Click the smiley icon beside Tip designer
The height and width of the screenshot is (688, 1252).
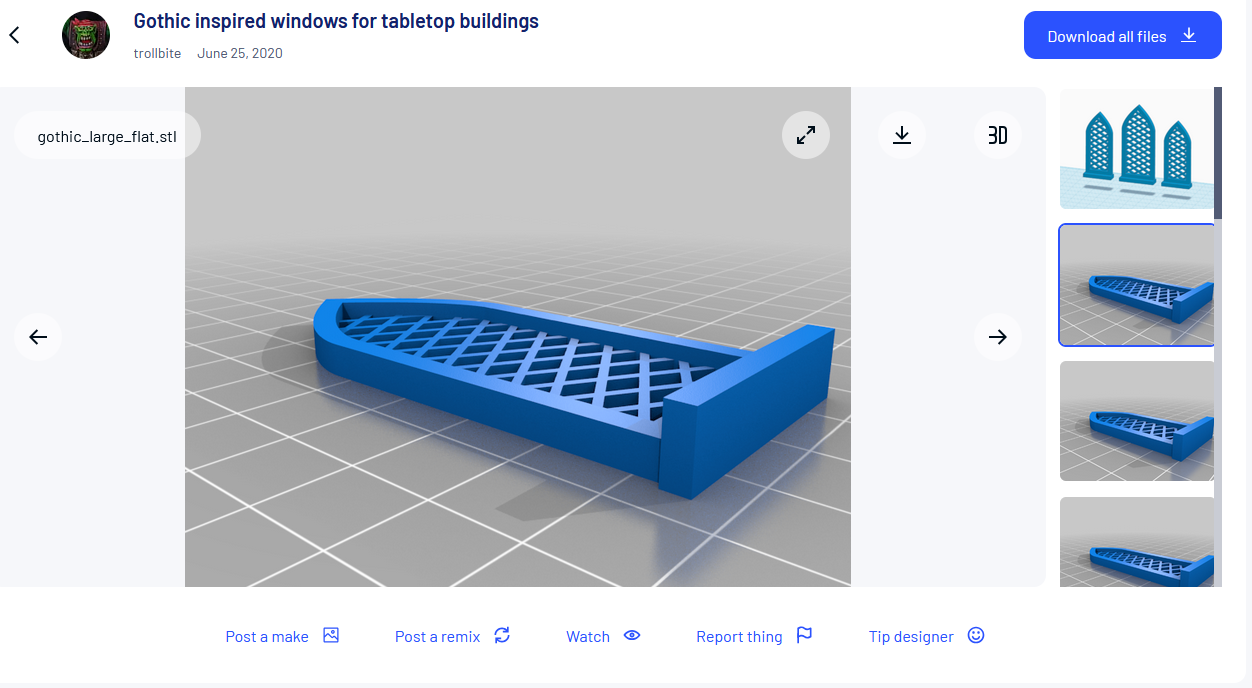[x=976, y=635]
